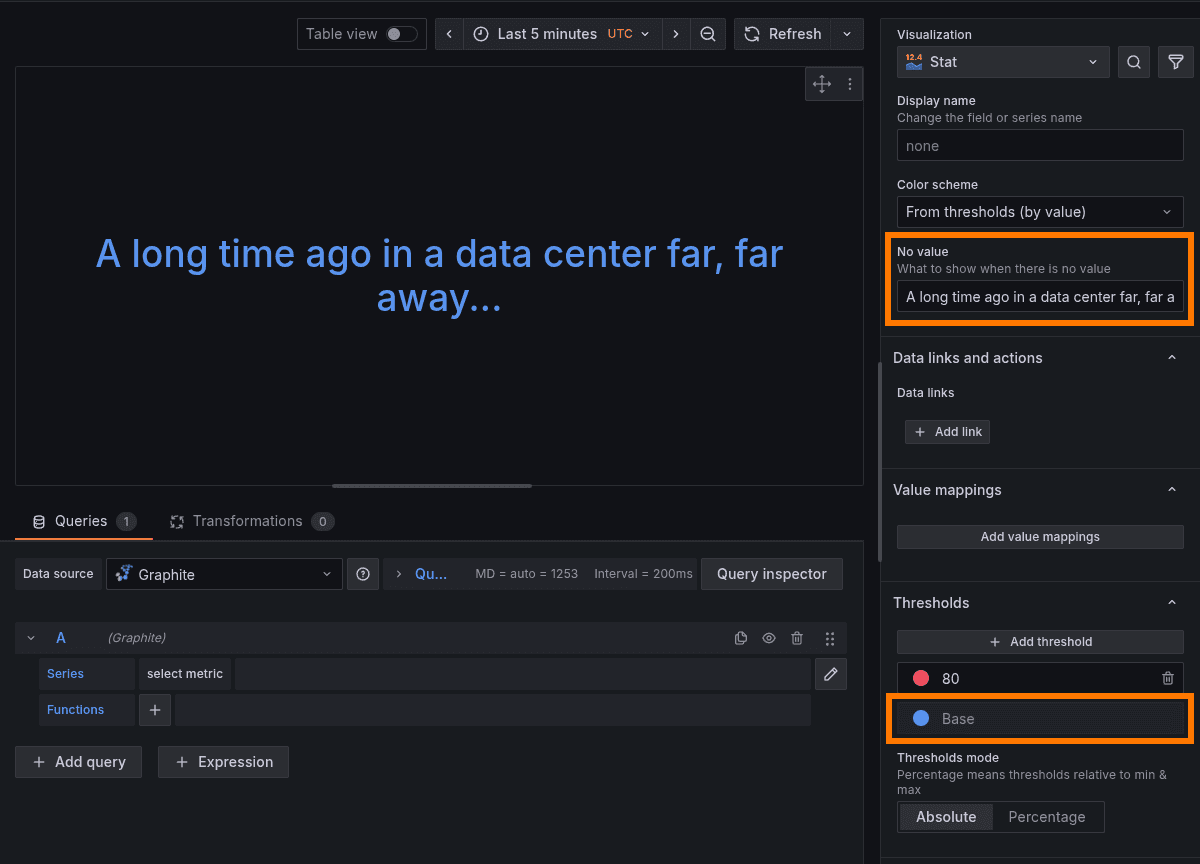Open the Color scheme dropdown
The width and height of the screenshot is (1200, 864).
pos(1040,211)
